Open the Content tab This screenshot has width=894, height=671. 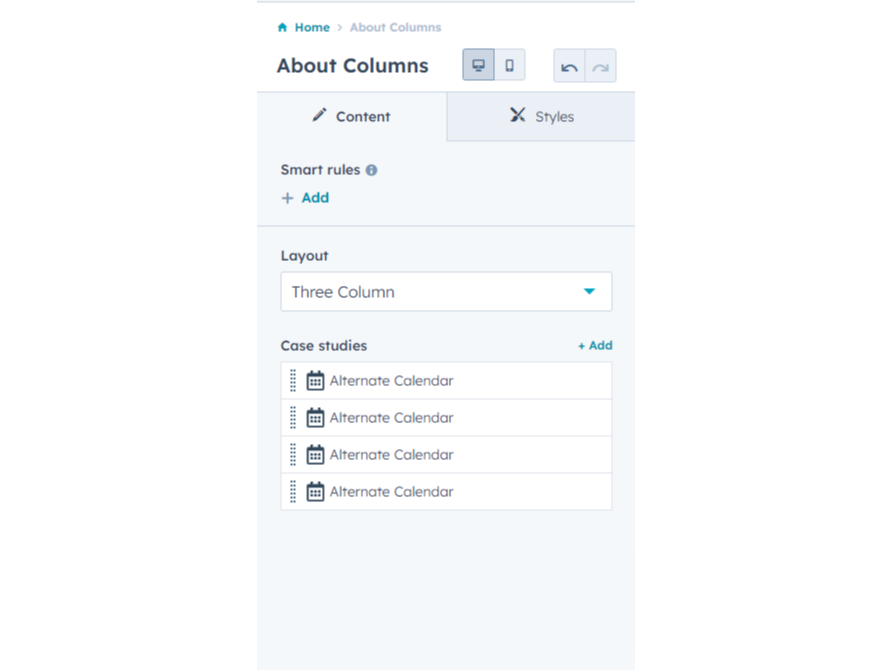tap(352, 116)
